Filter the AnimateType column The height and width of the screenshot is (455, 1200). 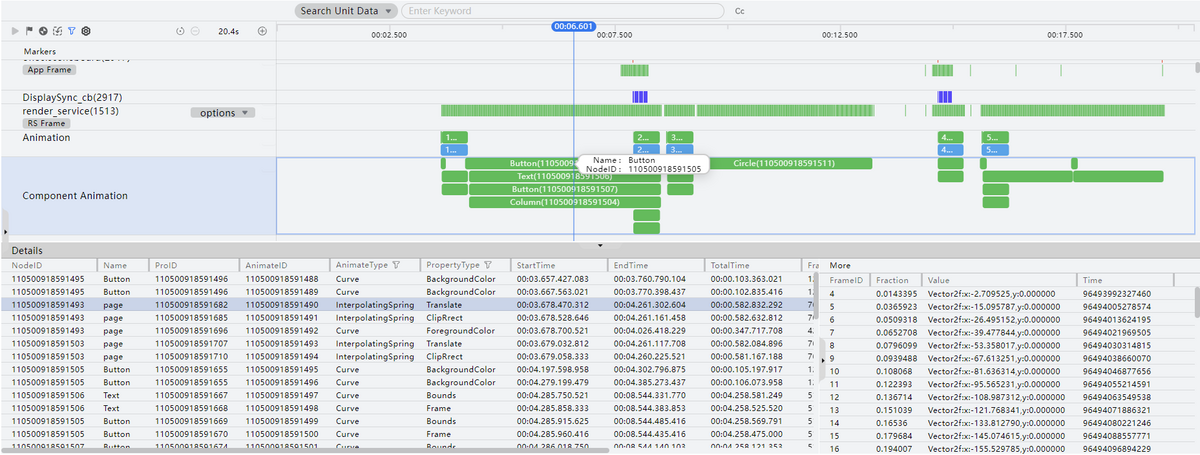point(397,265)
